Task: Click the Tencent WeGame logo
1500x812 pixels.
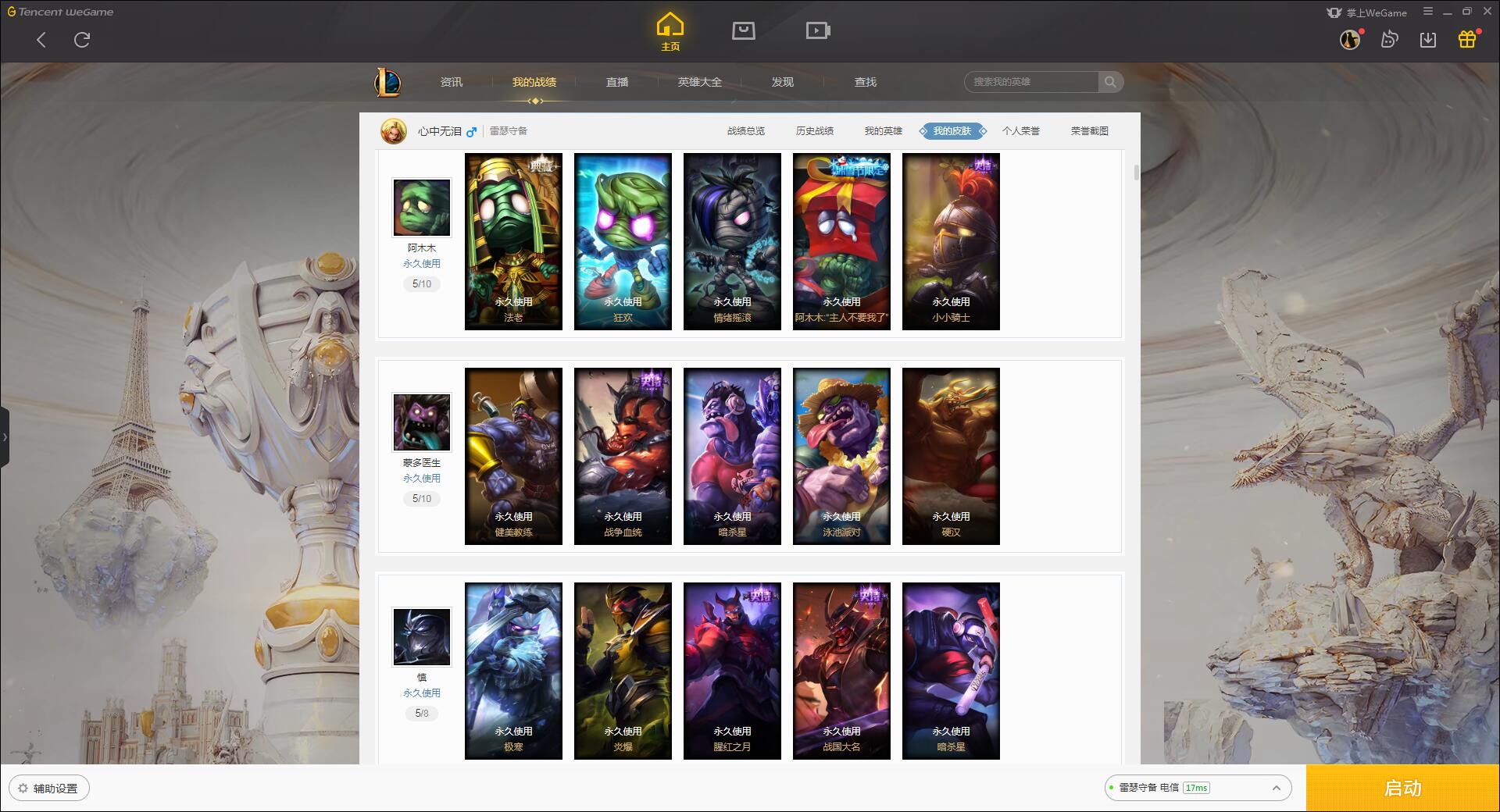Action: (60, 12)
